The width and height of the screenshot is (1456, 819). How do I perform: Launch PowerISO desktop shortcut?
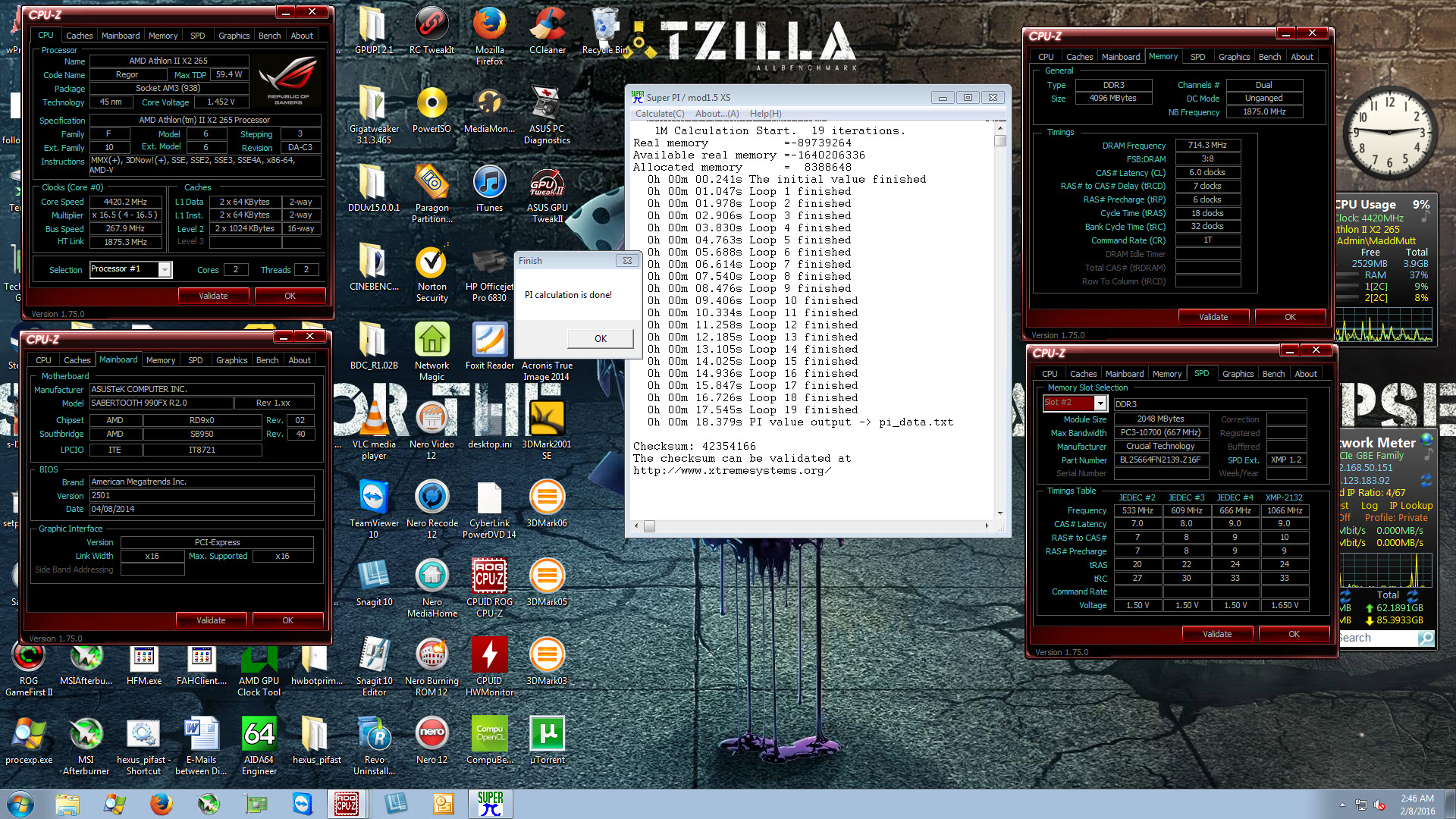(431, 109)
